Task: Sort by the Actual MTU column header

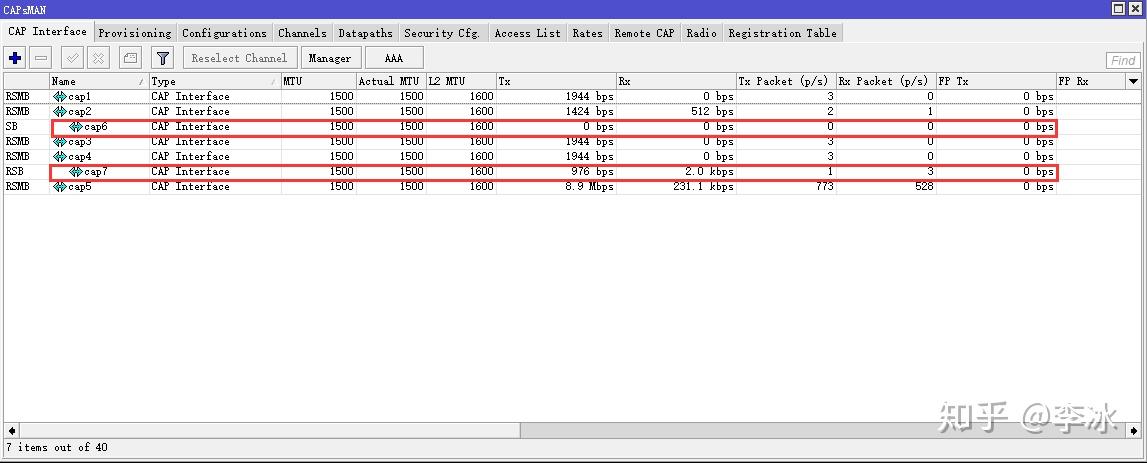Action: (391, 81)
